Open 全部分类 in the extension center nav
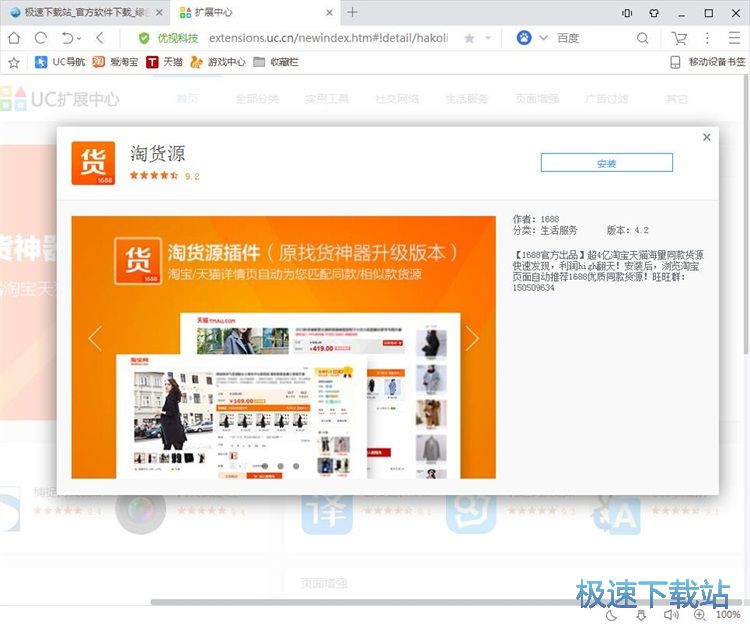Viewport: 750px width, 624px height. point(257,99)
